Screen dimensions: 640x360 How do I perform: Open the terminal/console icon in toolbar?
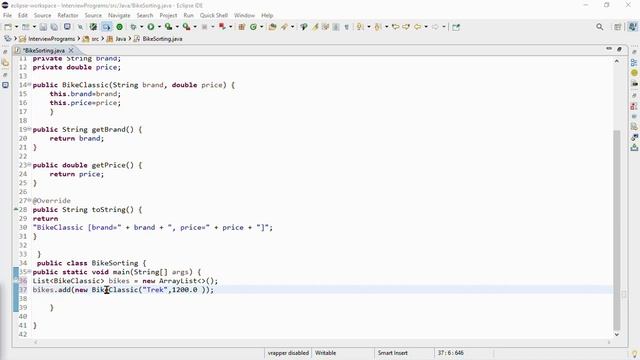(x=67, y=27)
